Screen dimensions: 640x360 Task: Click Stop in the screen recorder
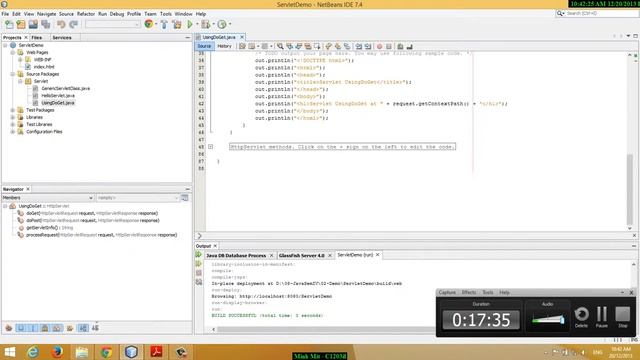(622, 317)
